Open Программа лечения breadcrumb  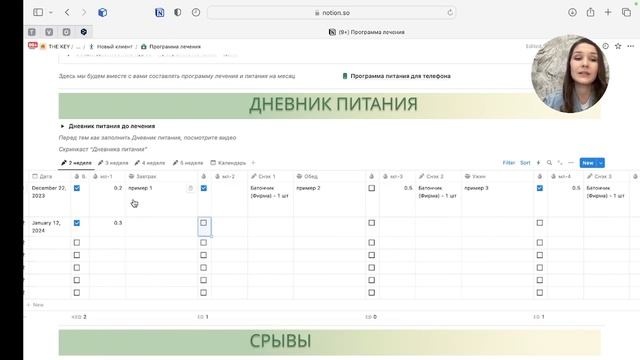click(171, 47)
